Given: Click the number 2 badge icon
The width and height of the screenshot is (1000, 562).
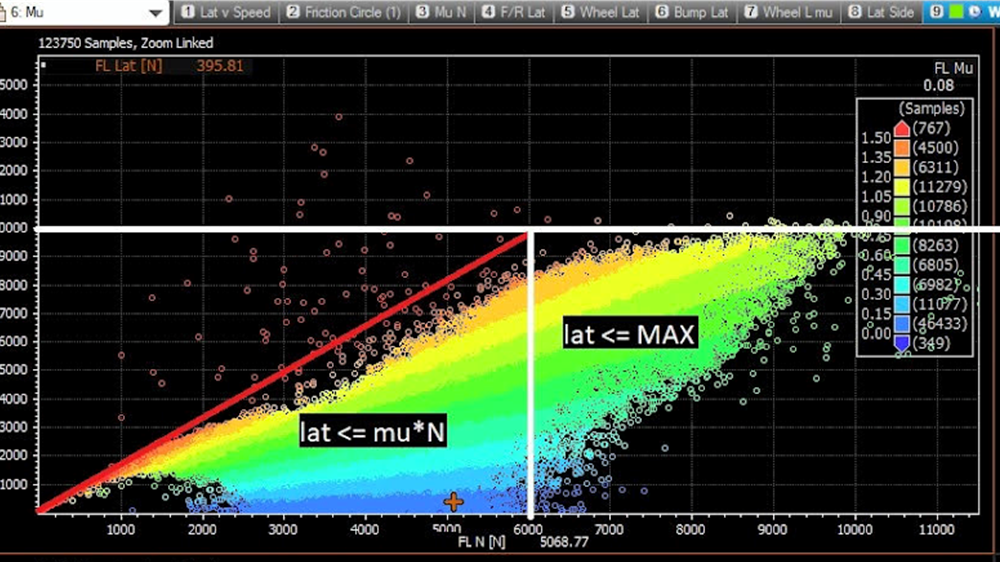Looking at the screenshot, I should (293, 11).
